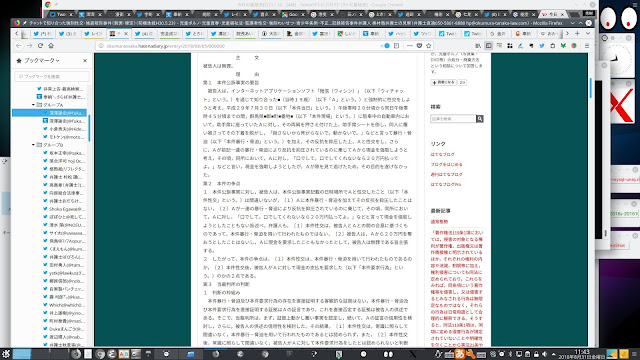The width and height of the screenshot is (640, 360).
Task: Click the blog search input field
Action: click(453, 119)
